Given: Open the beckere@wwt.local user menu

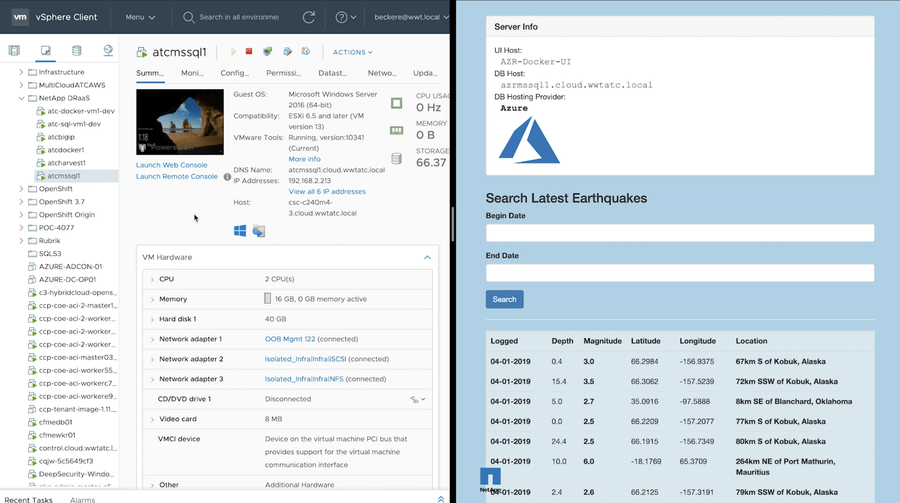Looking at the screenshot, I should tap(411, 17).
